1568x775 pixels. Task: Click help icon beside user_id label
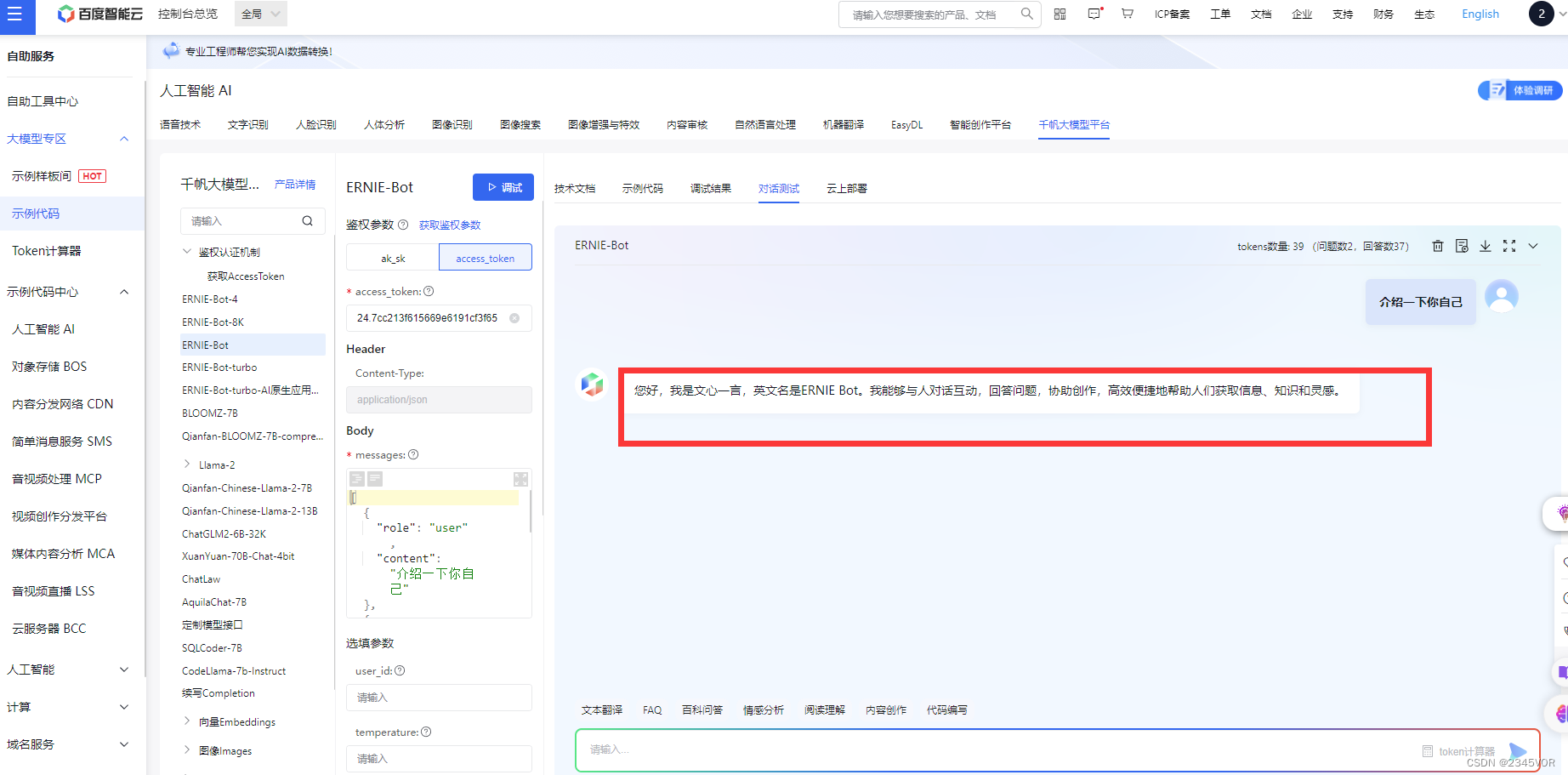[x=400, y=670]
